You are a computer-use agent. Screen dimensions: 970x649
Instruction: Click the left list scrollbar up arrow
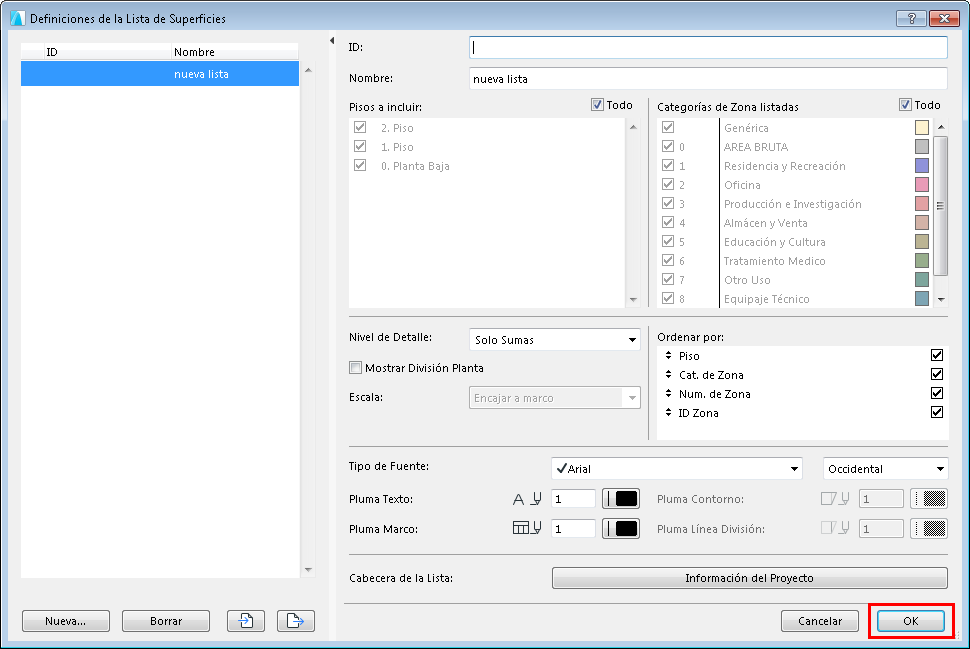tap(308, 70)
